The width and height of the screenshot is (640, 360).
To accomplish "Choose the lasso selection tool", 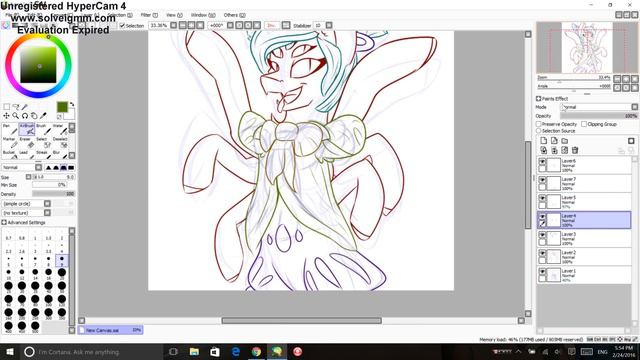I will tap(16, 107).
